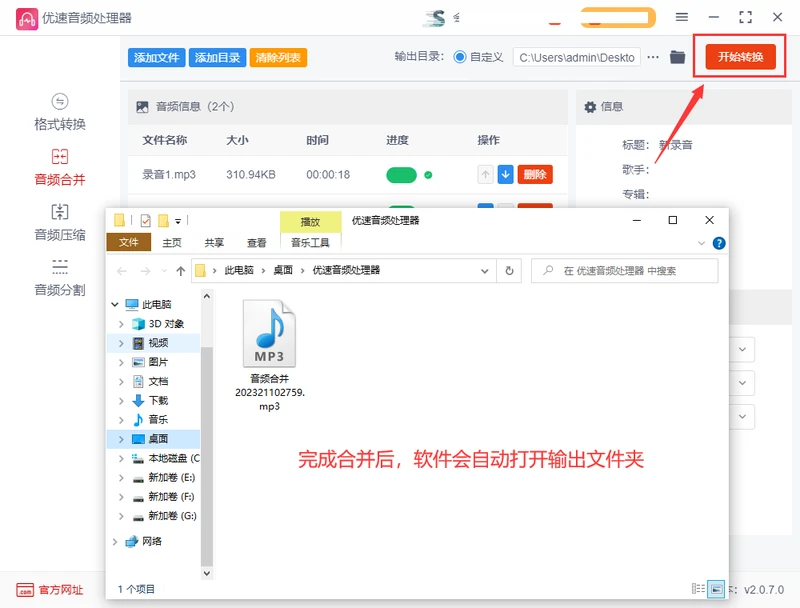Click 此电脑 in the address breadcrumb
The image size is (800, 608).
coord(239,270)
